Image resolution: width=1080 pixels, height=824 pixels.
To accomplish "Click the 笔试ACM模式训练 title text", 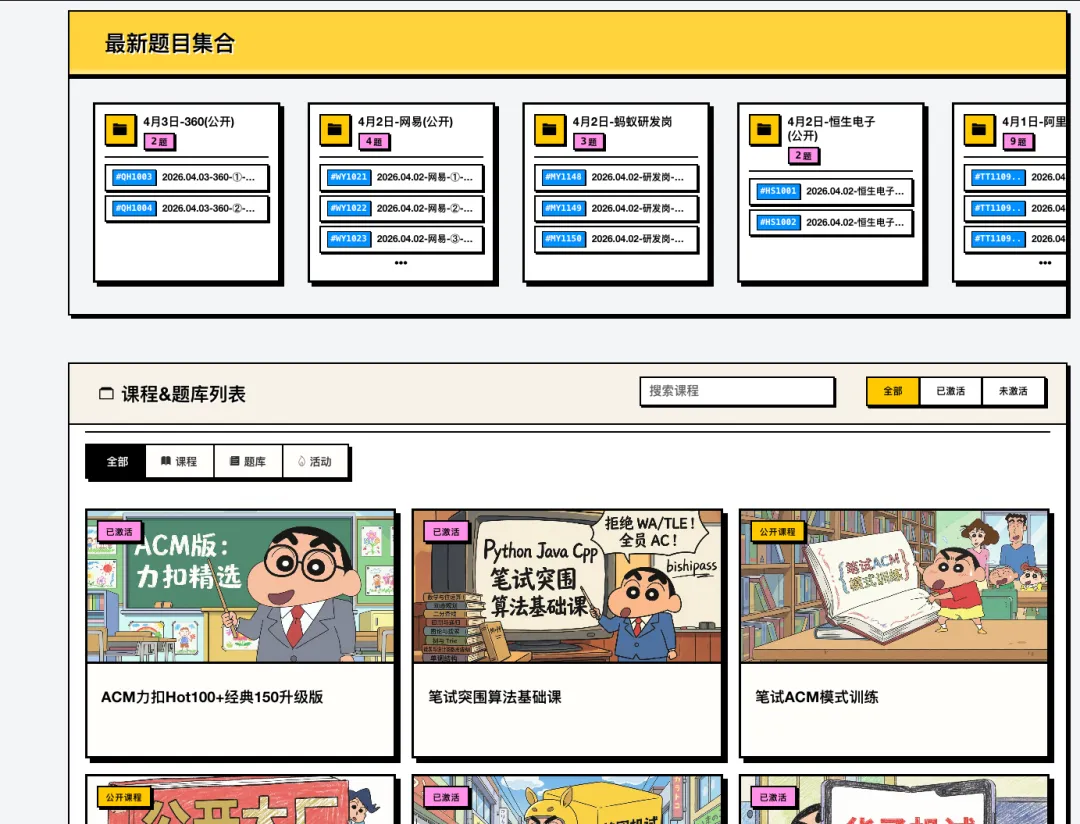I will coord(816,697).
